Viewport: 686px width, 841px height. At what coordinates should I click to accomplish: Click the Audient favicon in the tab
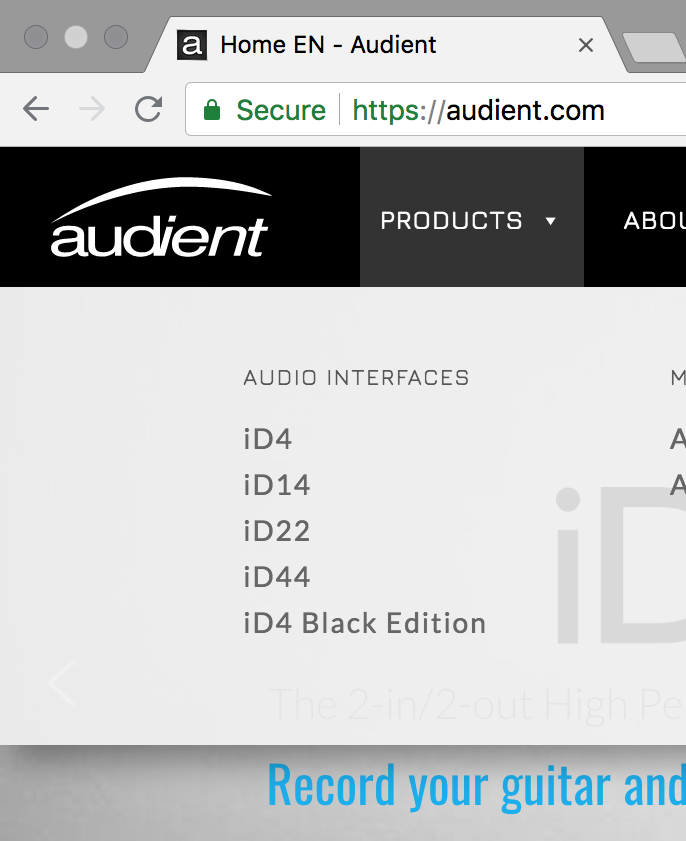coord(192,45)
